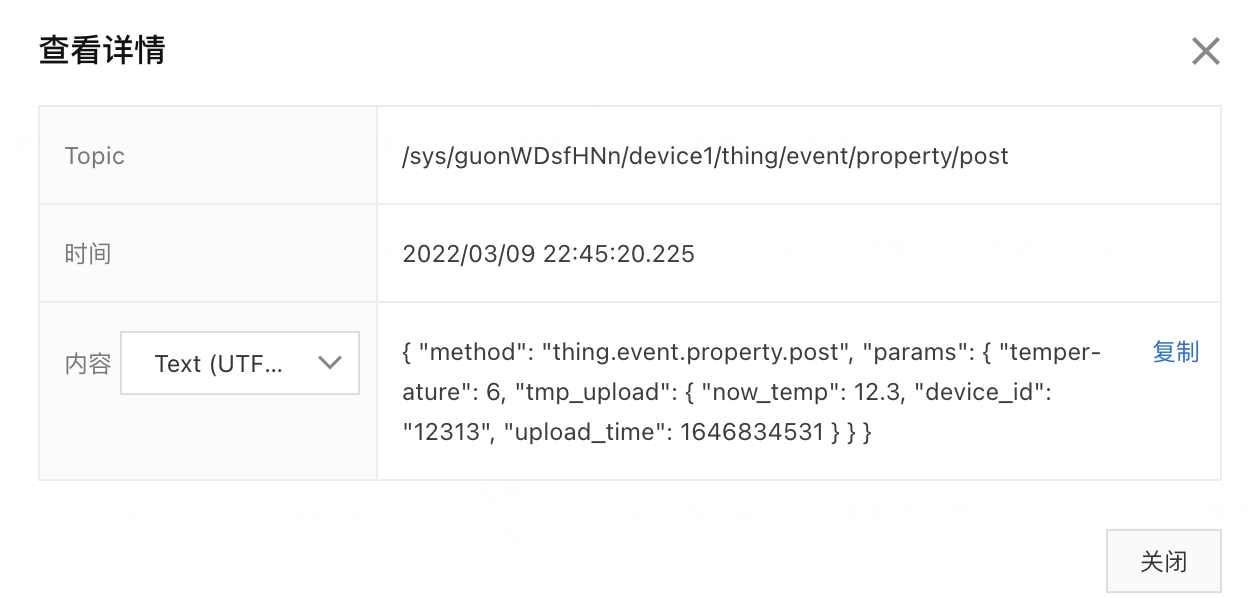Screen dimensions: 1252x598
Task: Click the Topic row label
Action: click(95, 156)
